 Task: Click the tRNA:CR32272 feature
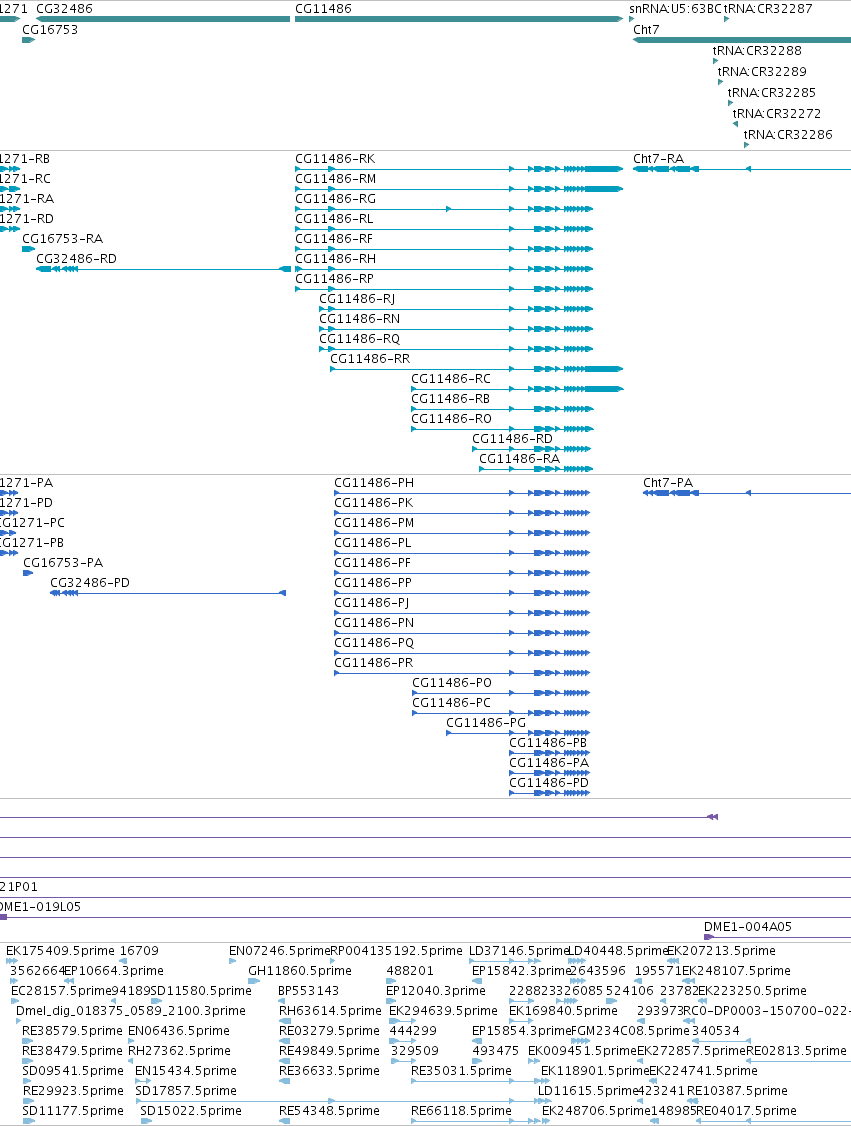coord(735,124)
